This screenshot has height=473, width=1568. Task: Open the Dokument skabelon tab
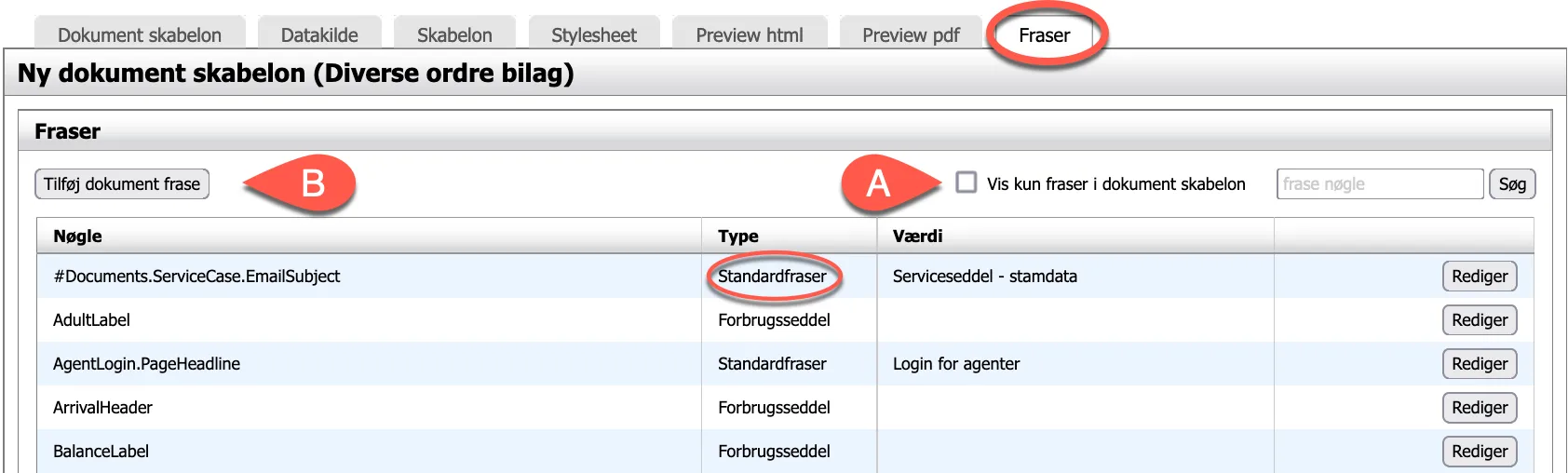pos(140,35)
